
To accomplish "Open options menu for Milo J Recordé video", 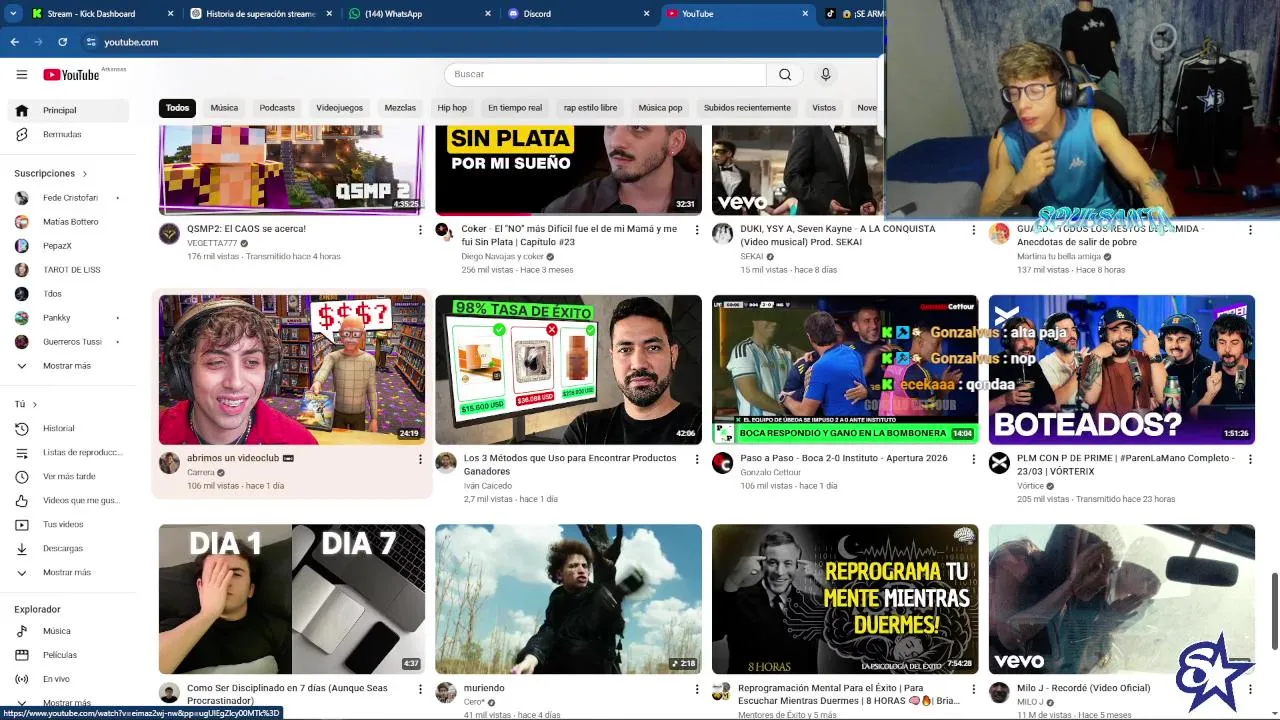I will click(x=1249, y=689).
